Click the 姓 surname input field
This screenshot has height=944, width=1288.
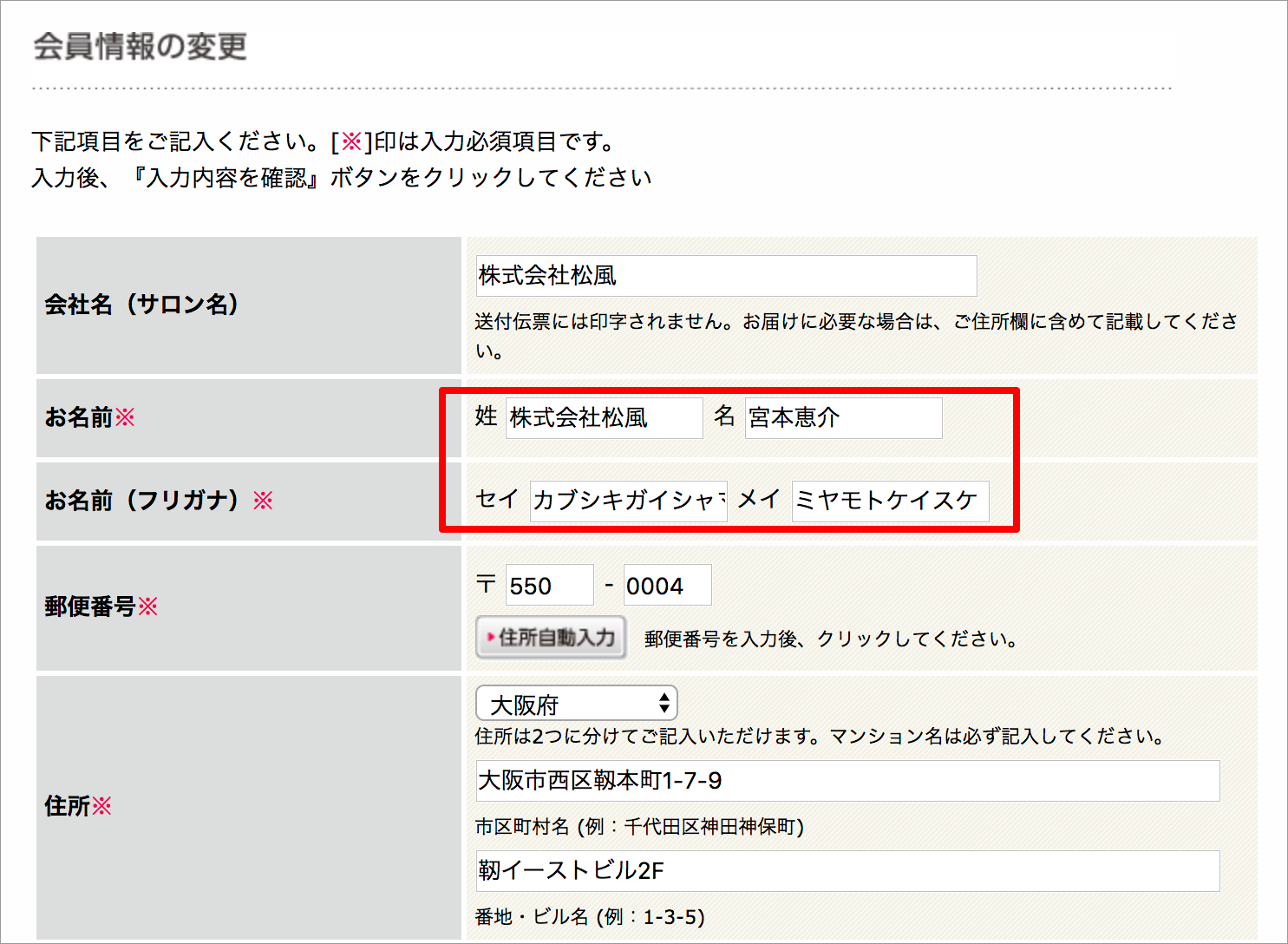604,417
